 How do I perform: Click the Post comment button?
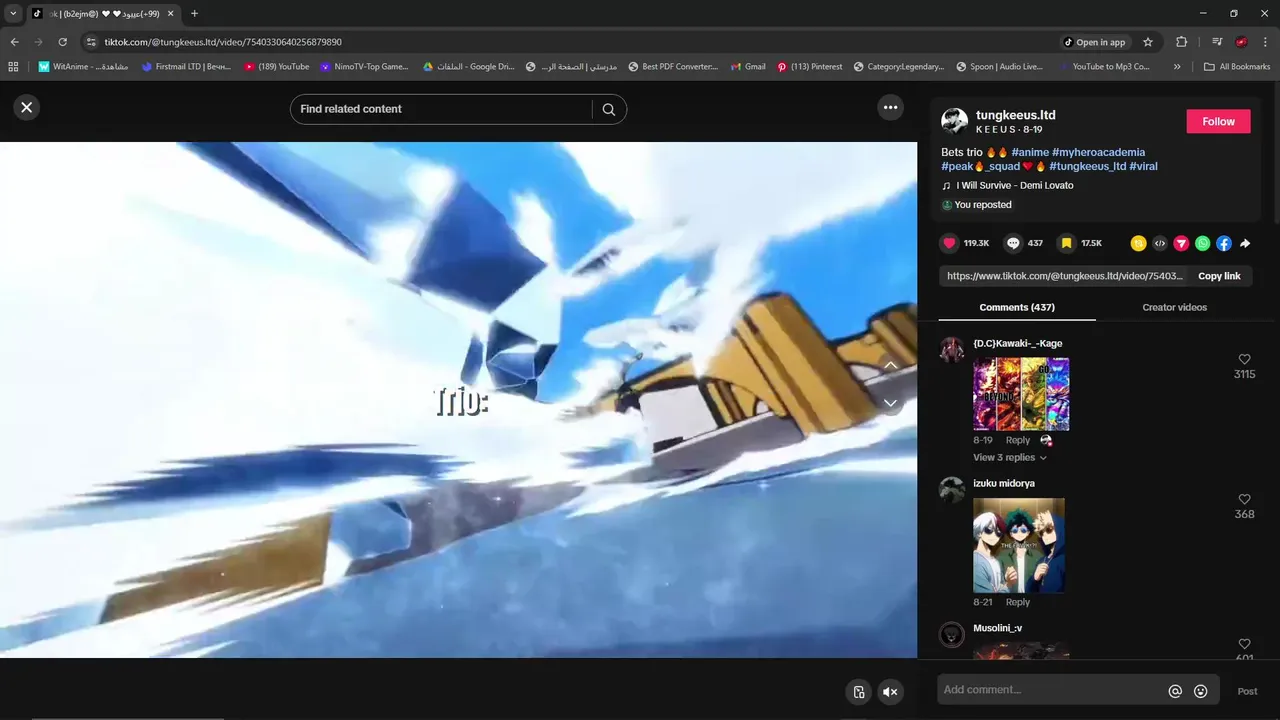(1247, 691)
